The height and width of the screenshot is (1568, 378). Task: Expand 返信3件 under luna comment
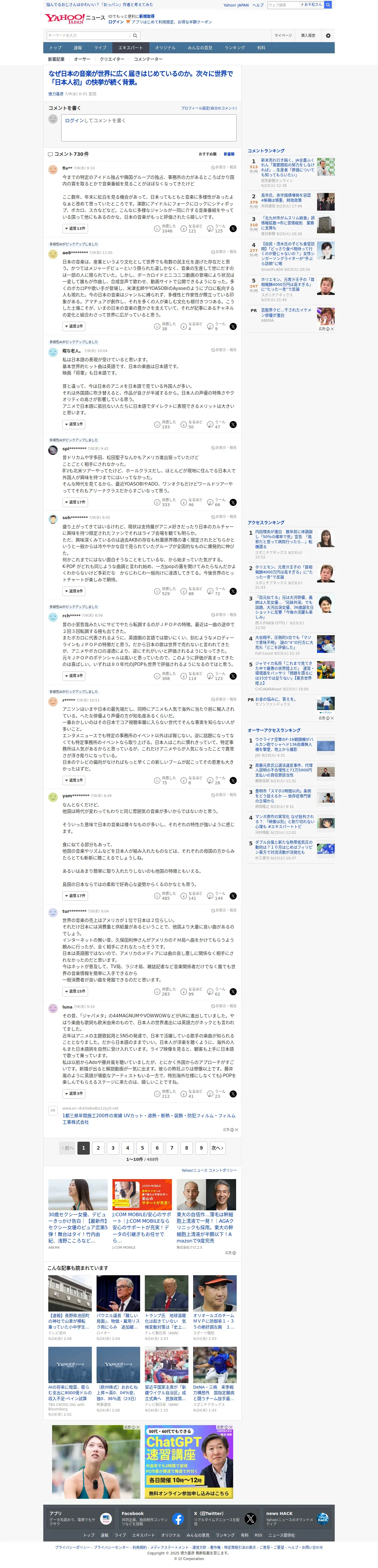click(74, 1093)
